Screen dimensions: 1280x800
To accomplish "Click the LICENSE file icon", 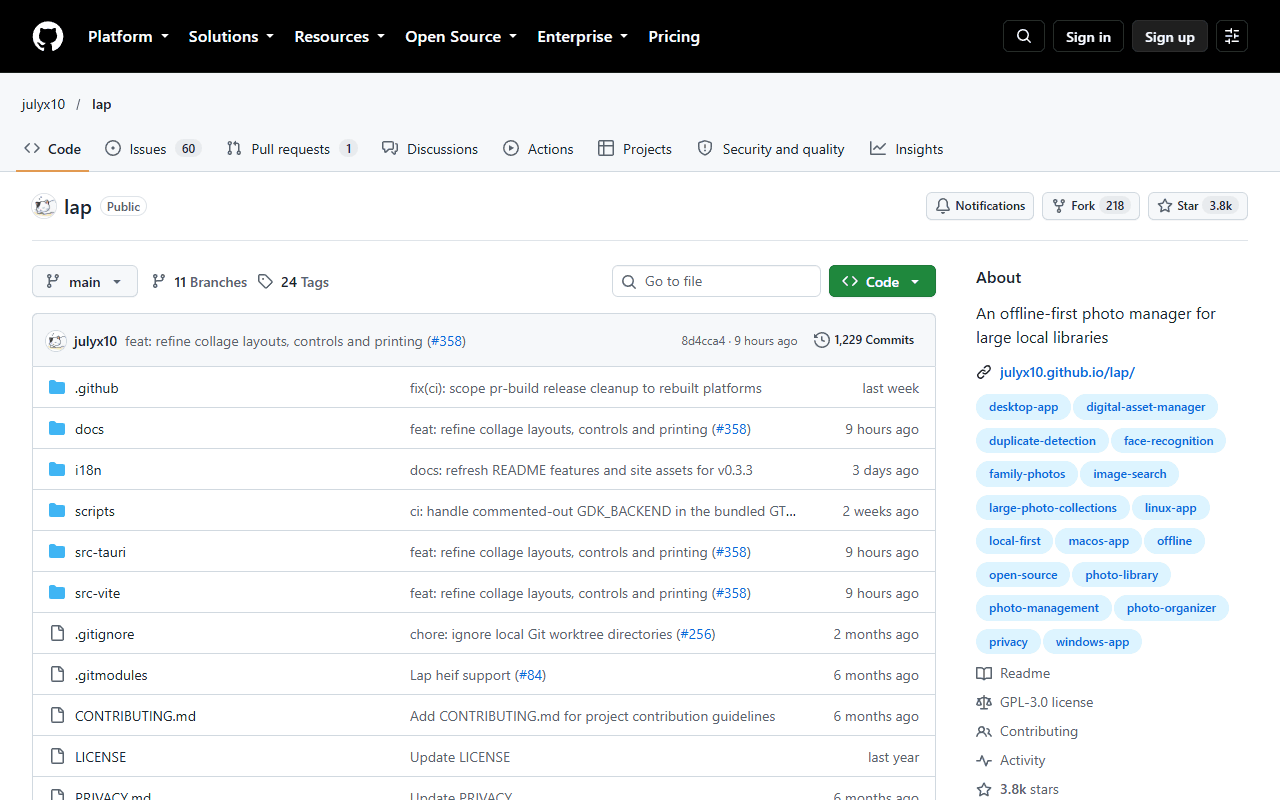I will [57, 757].
